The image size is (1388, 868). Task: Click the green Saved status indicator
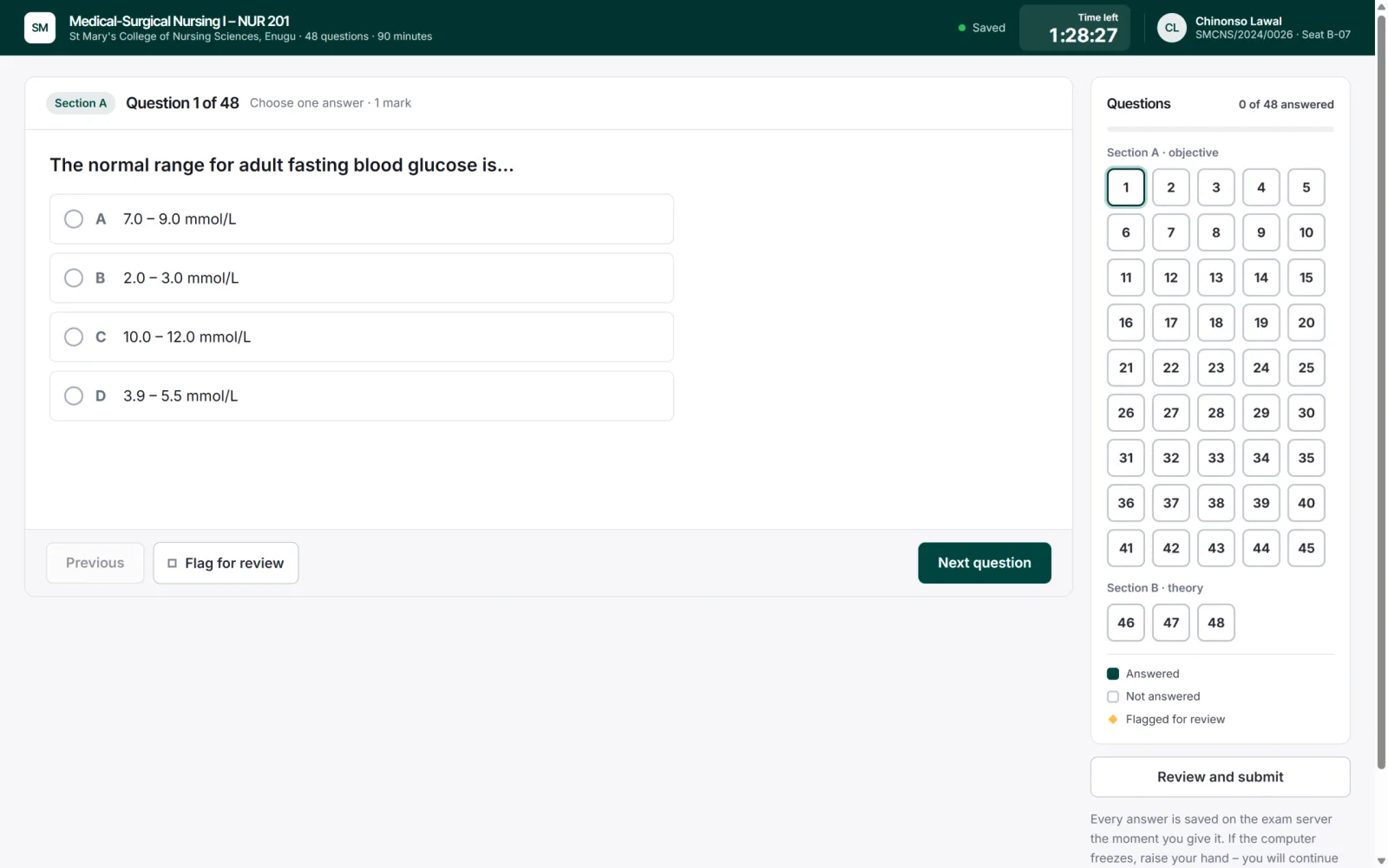(982, 28)
